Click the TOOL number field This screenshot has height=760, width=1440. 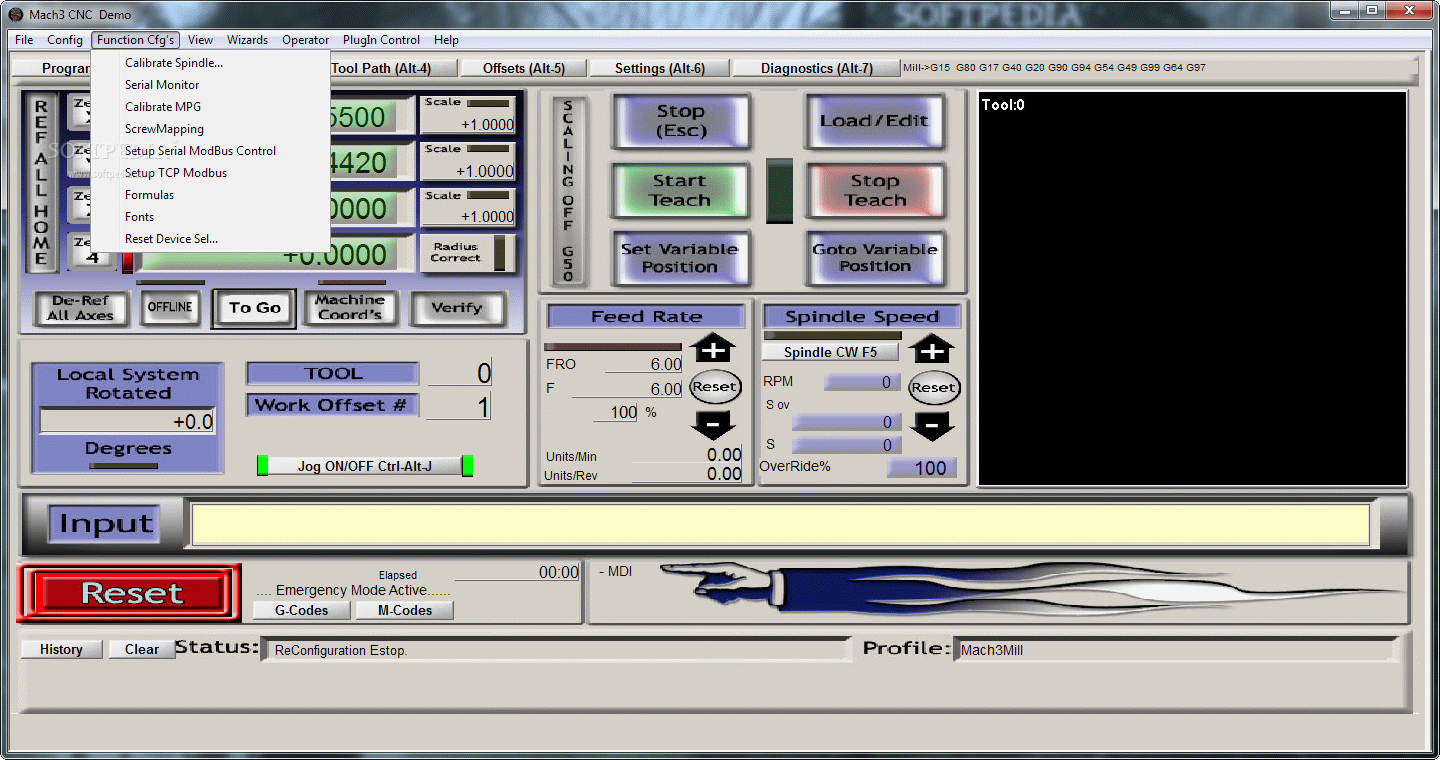[x=460, y=373]
